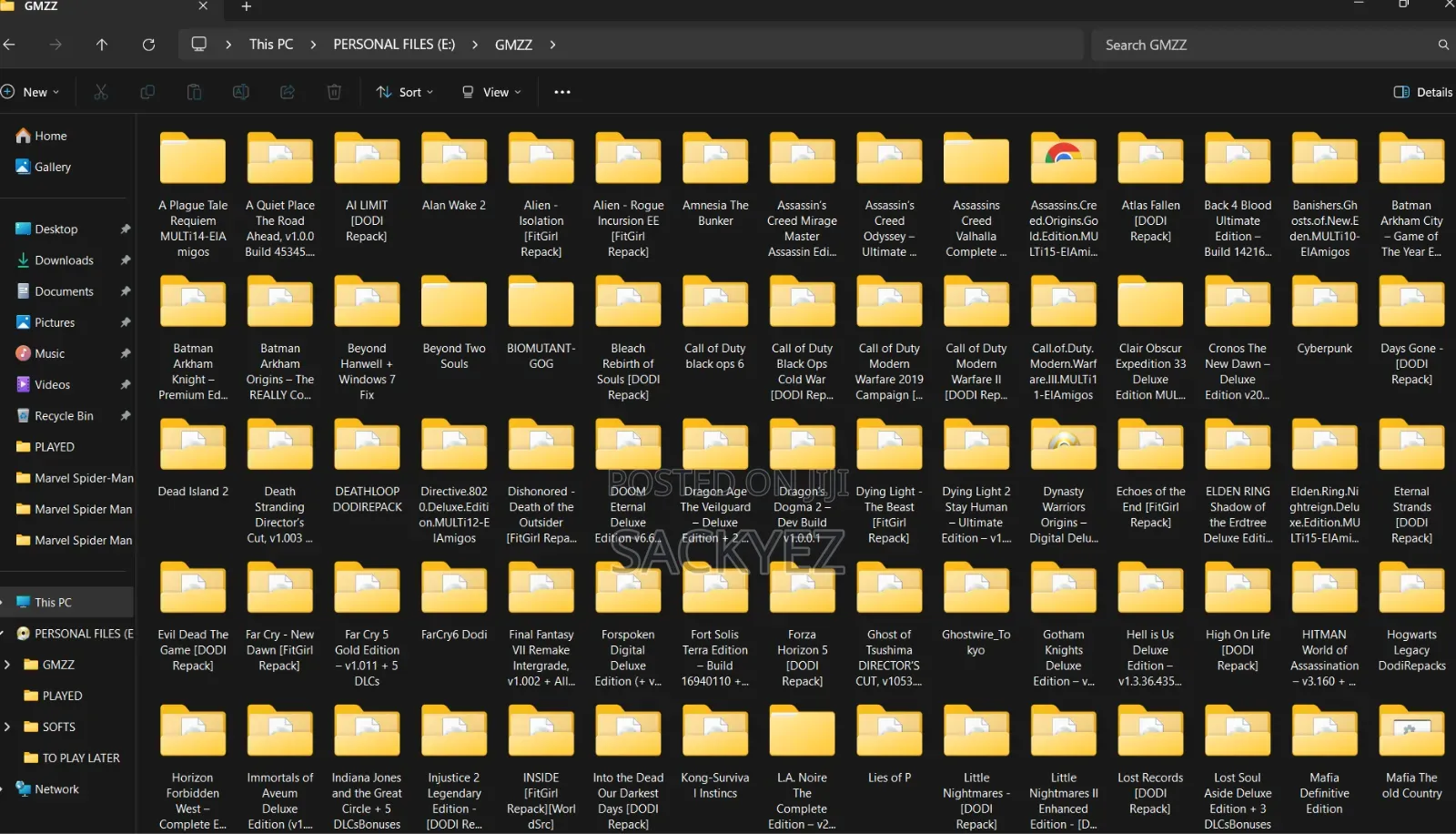The width and height of the screenshot is (1456, 834).
Task: Click the Rename icon in toolbar
Action: point(241,92)
